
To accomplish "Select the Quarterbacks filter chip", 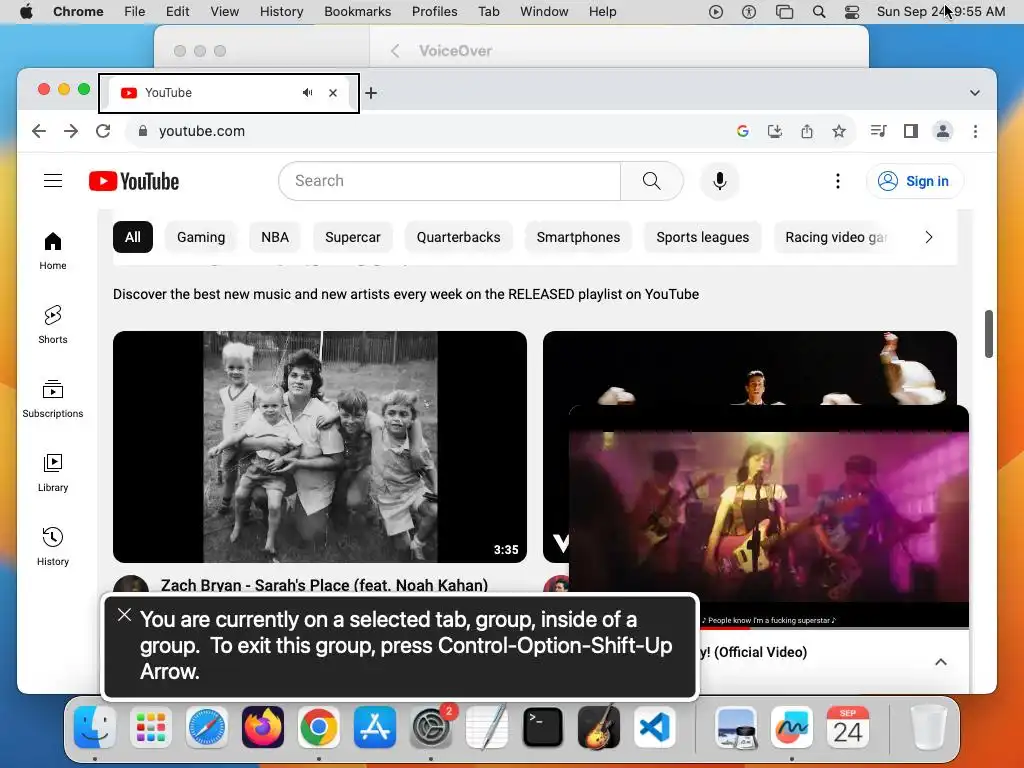I will [458, 237].
